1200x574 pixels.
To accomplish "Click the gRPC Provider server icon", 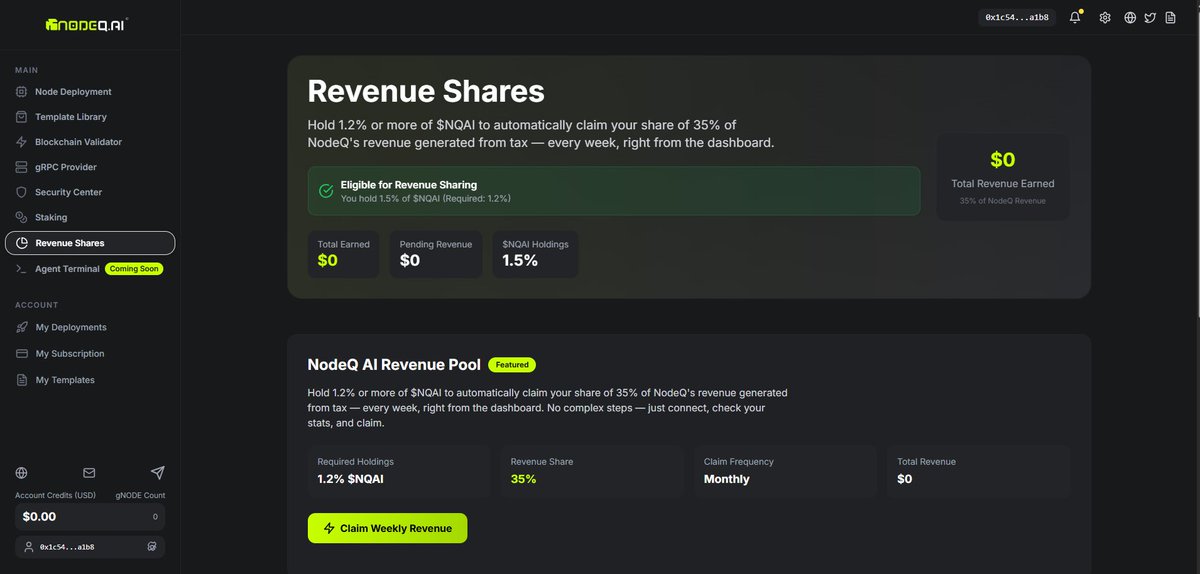I will [x=22, y=167].
